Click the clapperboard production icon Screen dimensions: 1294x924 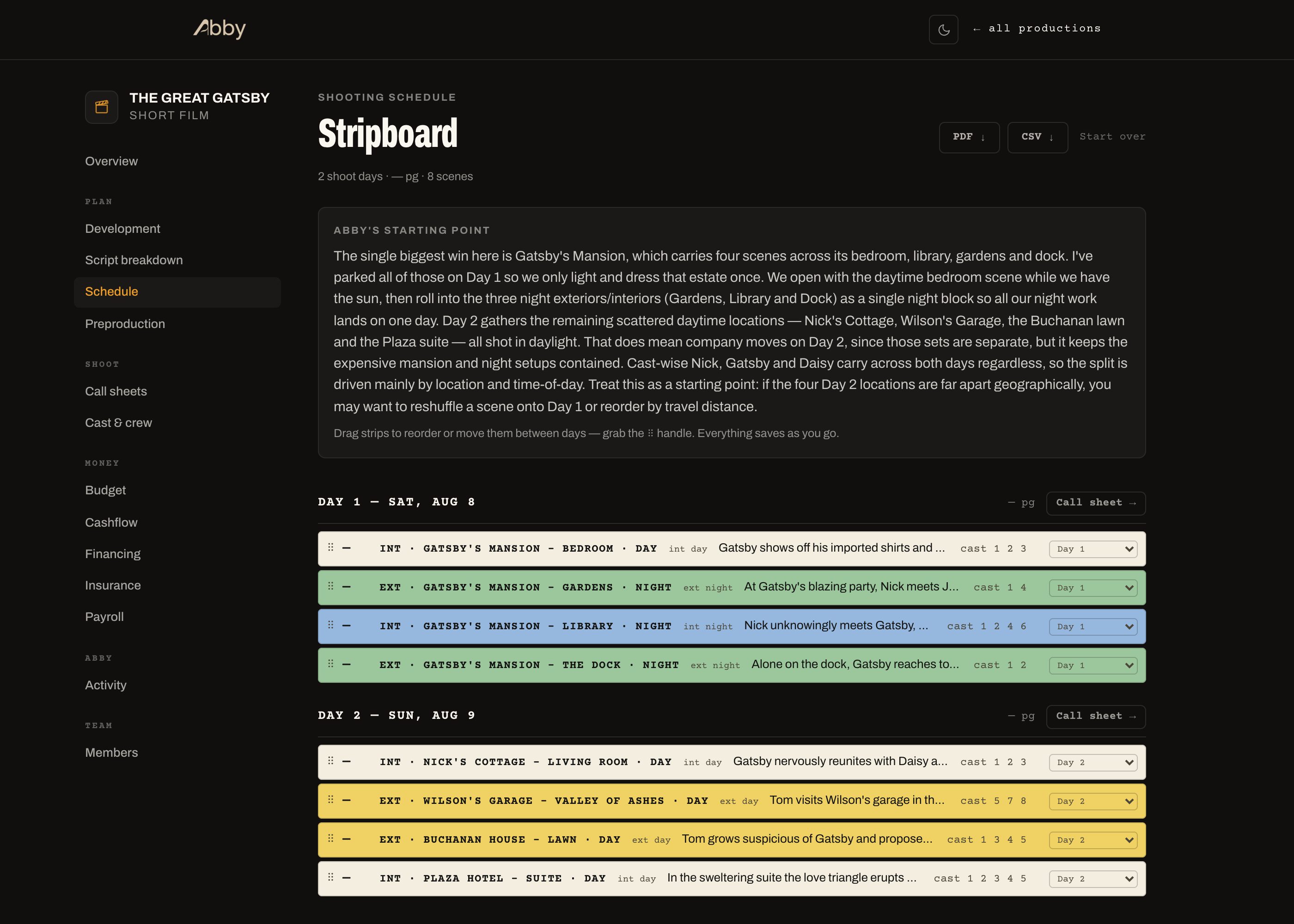click(102, 107)
